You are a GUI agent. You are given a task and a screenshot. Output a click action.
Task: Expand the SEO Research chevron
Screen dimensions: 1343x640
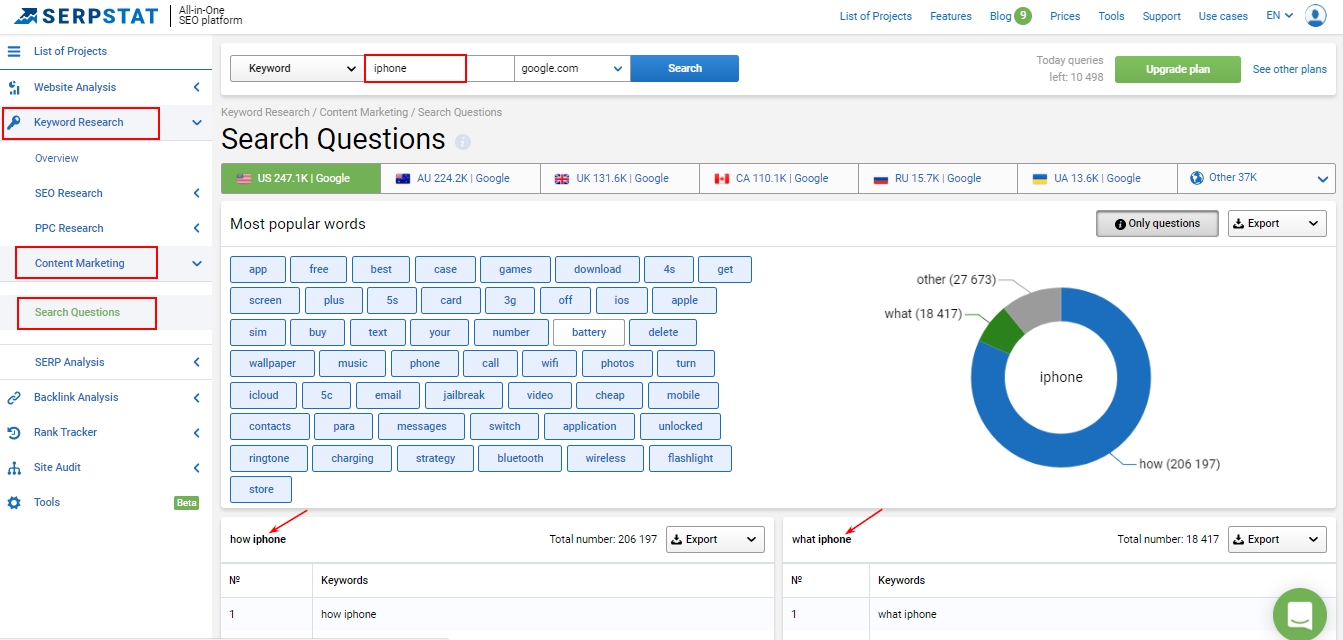[197, 194]
